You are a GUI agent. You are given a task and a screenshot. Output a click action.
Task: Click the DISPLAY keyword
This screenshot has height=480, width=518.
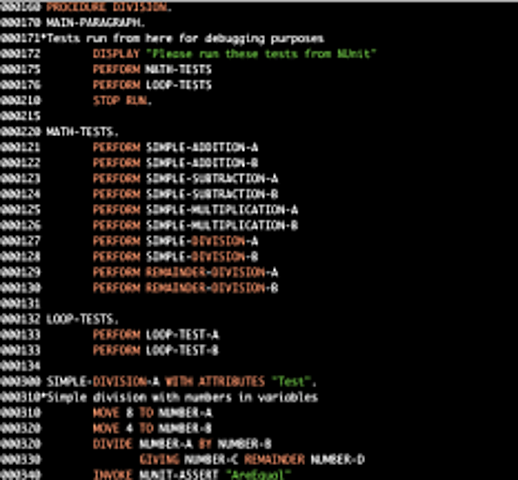coord(116,54)
